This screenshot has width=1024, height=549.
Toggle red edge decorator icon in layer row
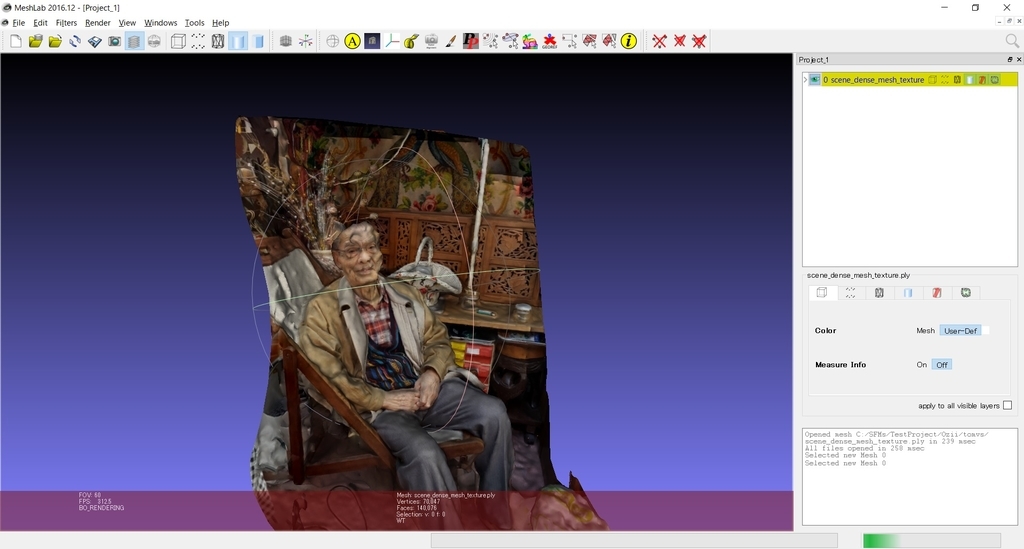982,80
